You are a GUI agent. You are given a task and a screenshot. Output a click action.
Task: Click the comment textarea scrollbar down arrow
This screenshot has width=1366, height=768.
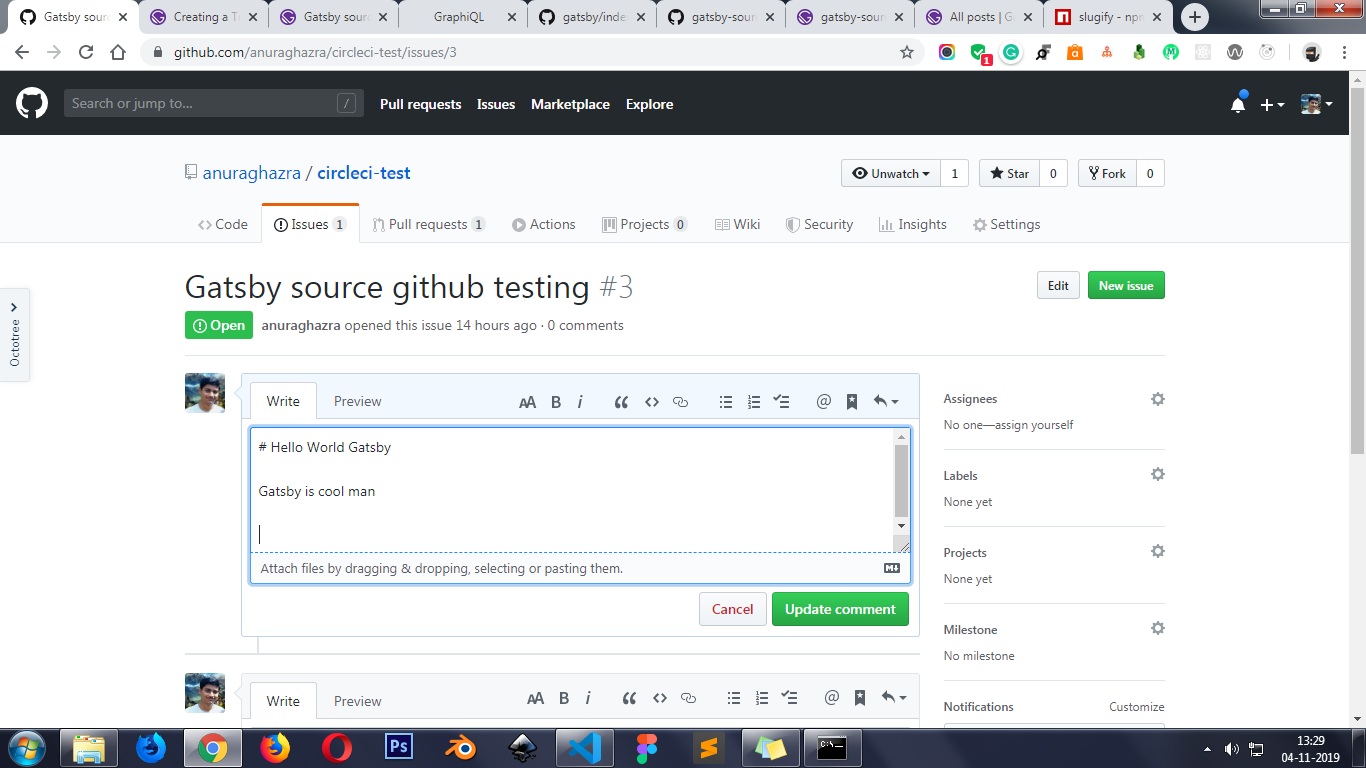pyautogui.click(x=902, y=526)
